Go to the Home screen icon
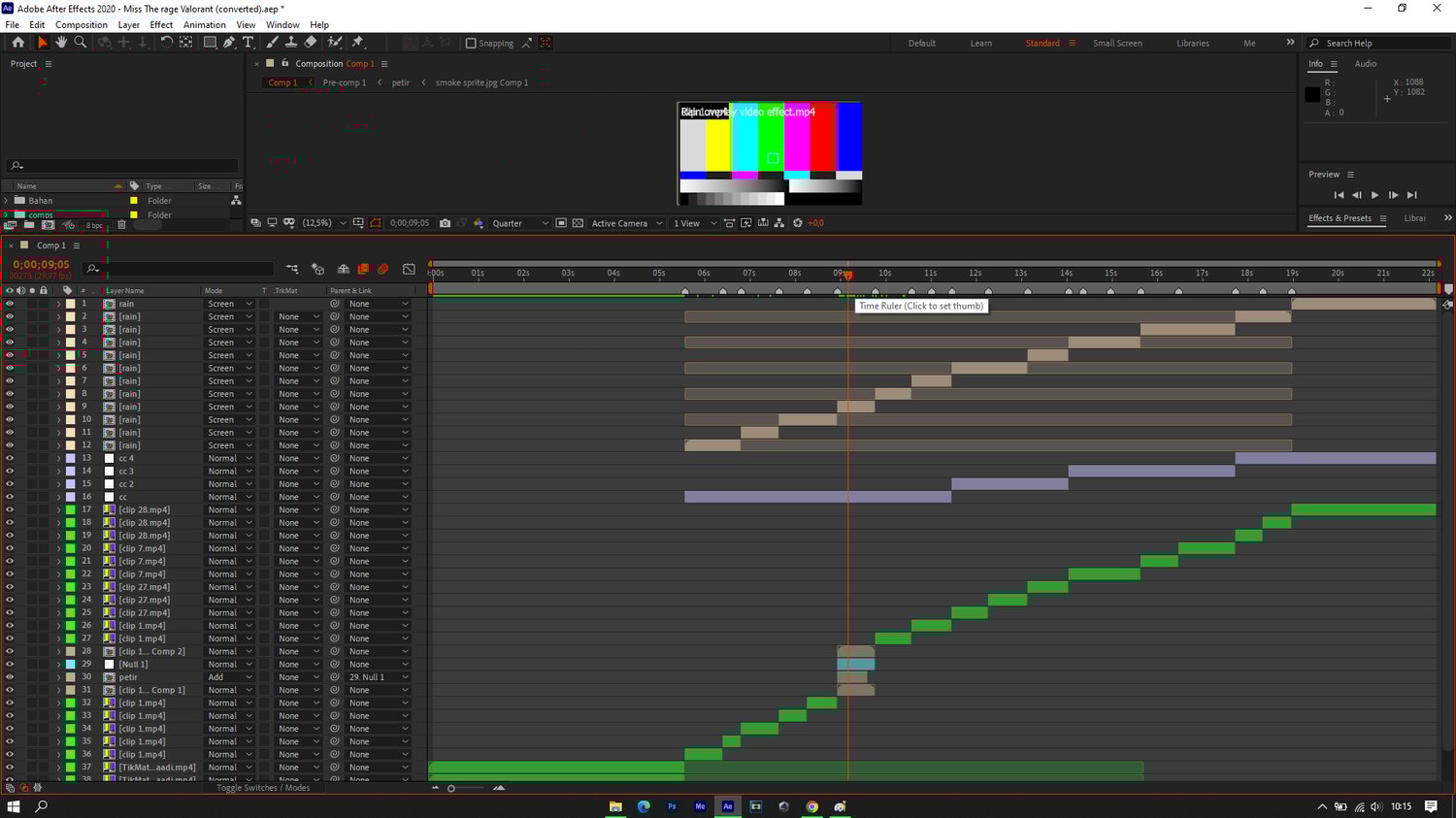Viewport: 1456px width, 818px height. pos(17,43)
